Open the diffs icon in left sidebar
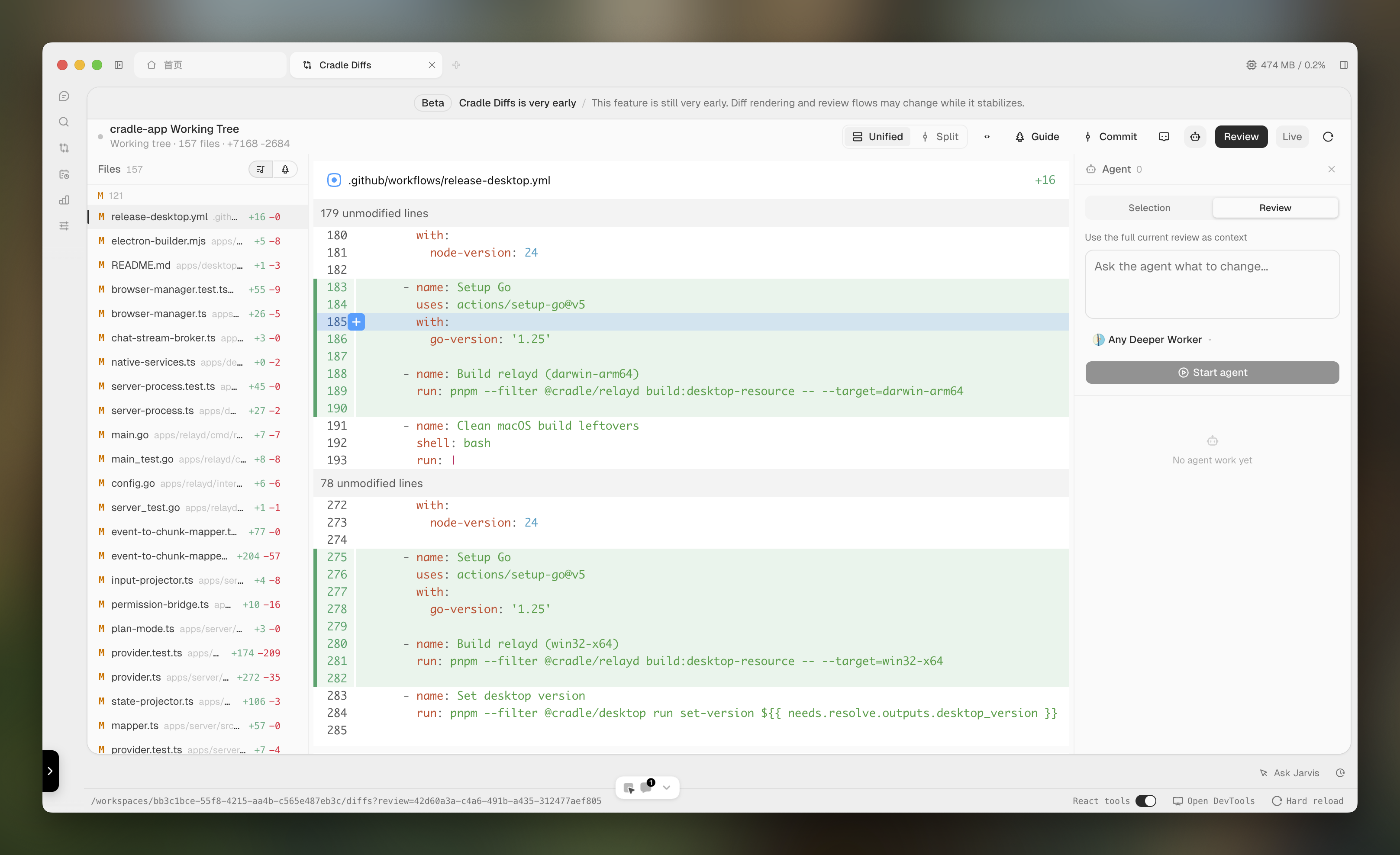The height and width of the screenshot is (855, 1400). 64,148
